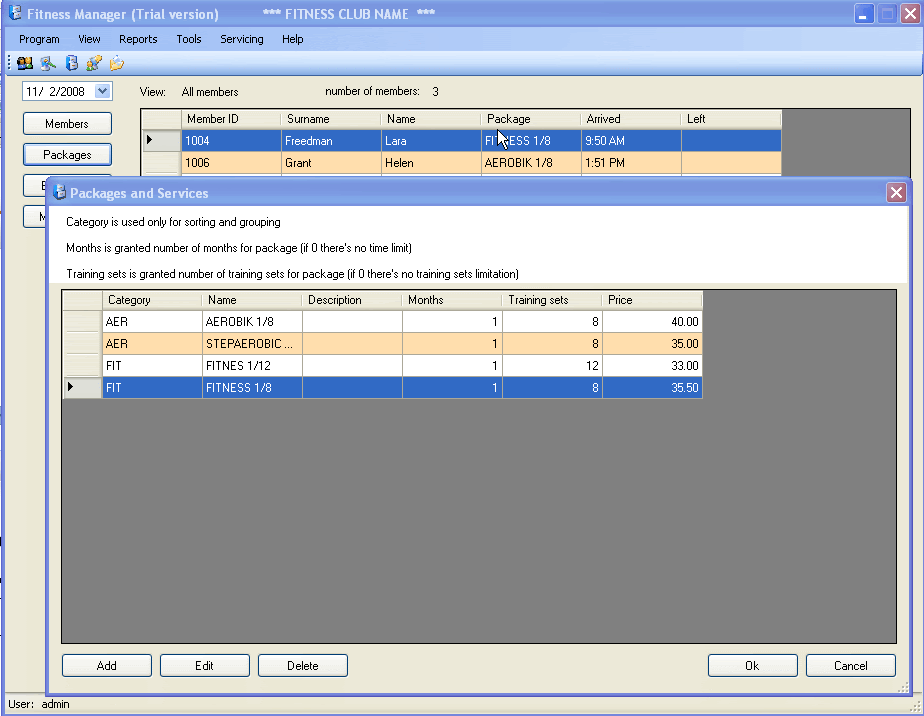Click the Description column header
This screenshot has height=716, width=924.
(352, 300)
